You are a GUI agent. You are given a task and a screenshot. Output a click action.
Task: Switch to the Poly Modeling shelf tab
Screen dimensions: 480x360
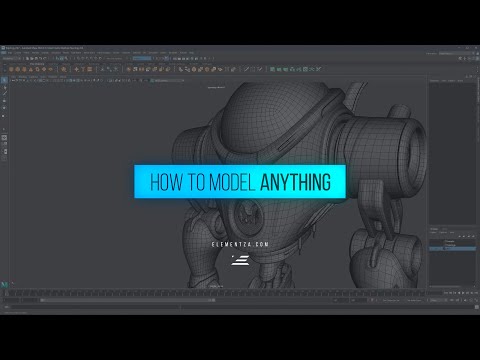click(37, 64)
